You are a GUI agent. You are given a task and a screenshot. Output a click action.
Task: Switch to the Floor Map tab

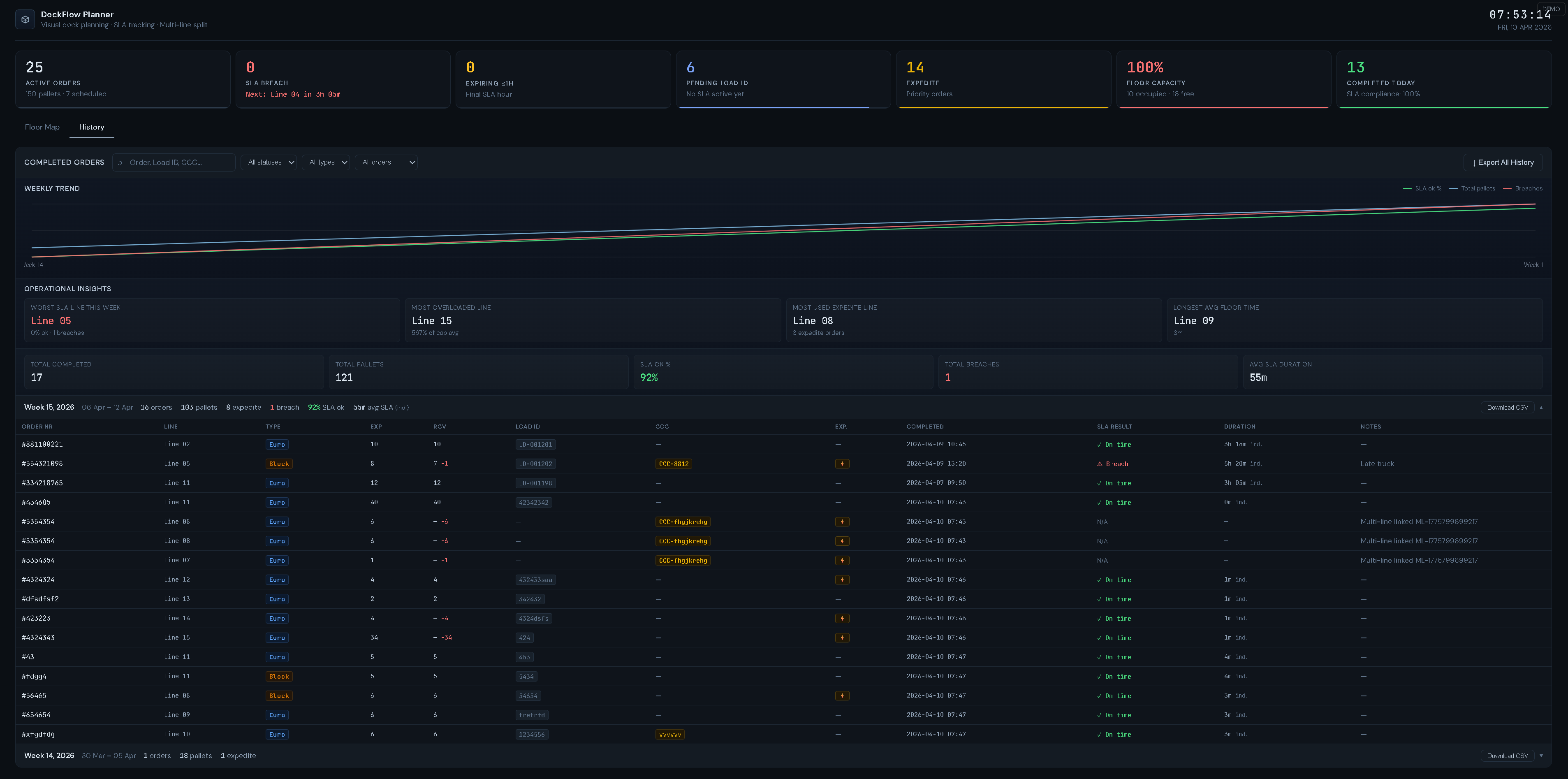42,127
